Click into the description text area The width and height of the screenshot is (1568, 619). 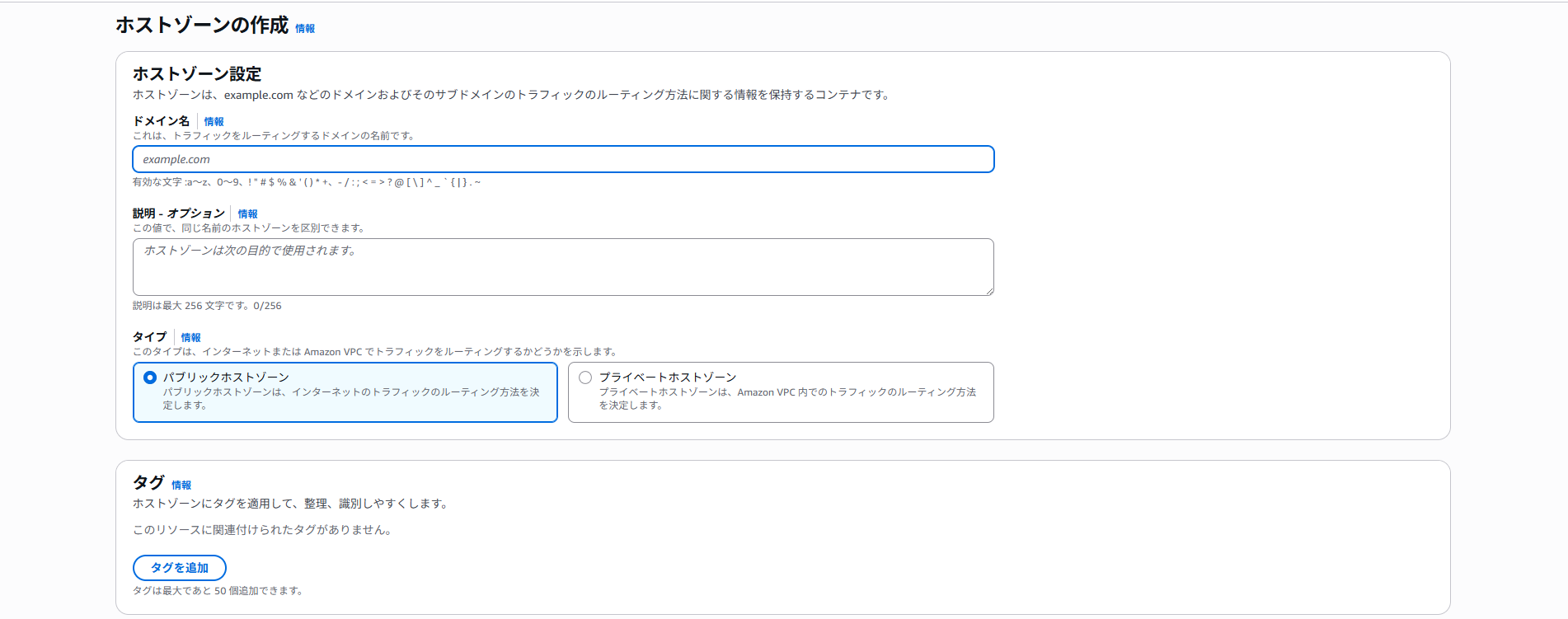(563, 266)
